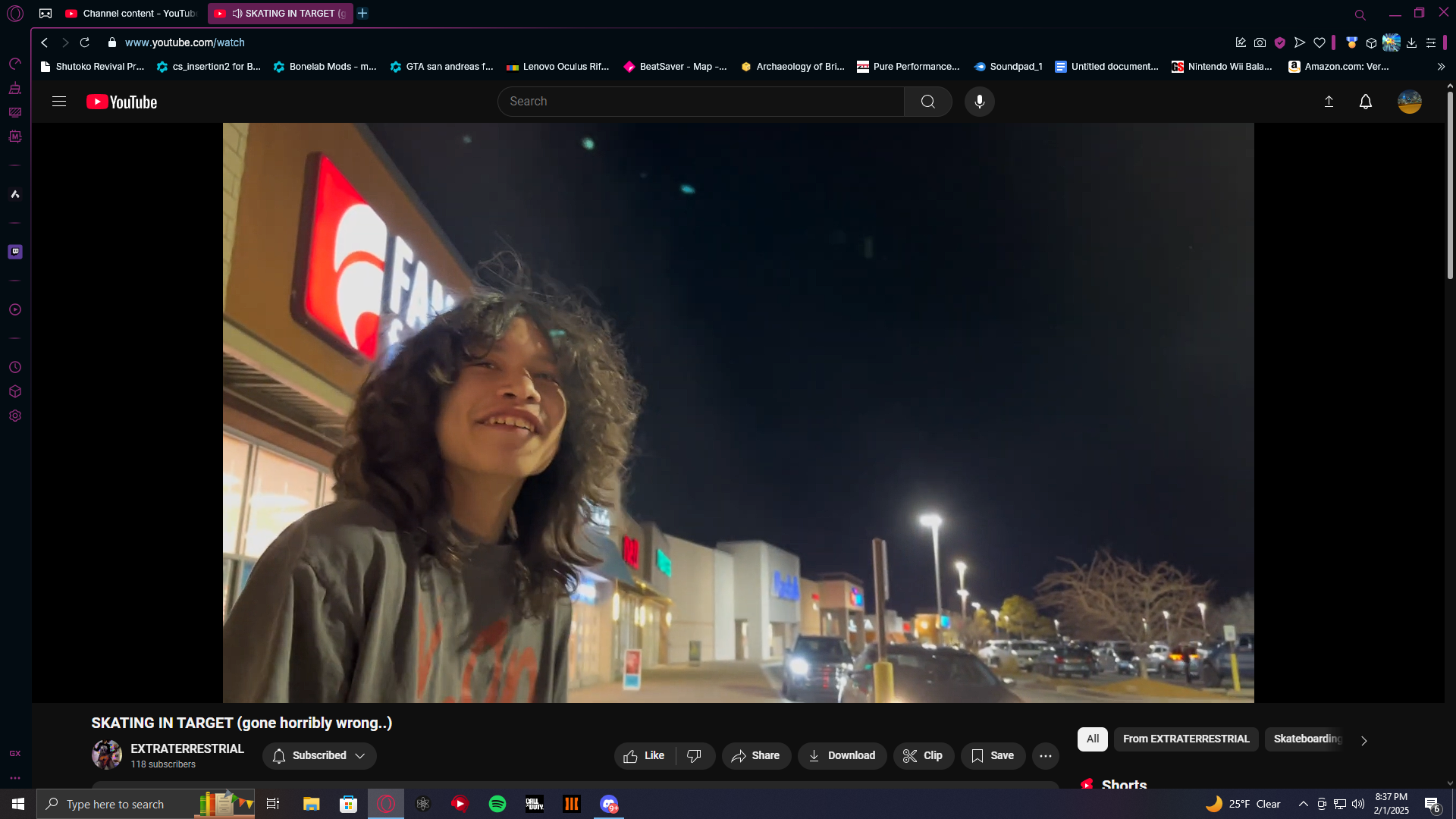1456x819 pixels.
Task: Click the voice search microphone icon
Action: point(979,102)
